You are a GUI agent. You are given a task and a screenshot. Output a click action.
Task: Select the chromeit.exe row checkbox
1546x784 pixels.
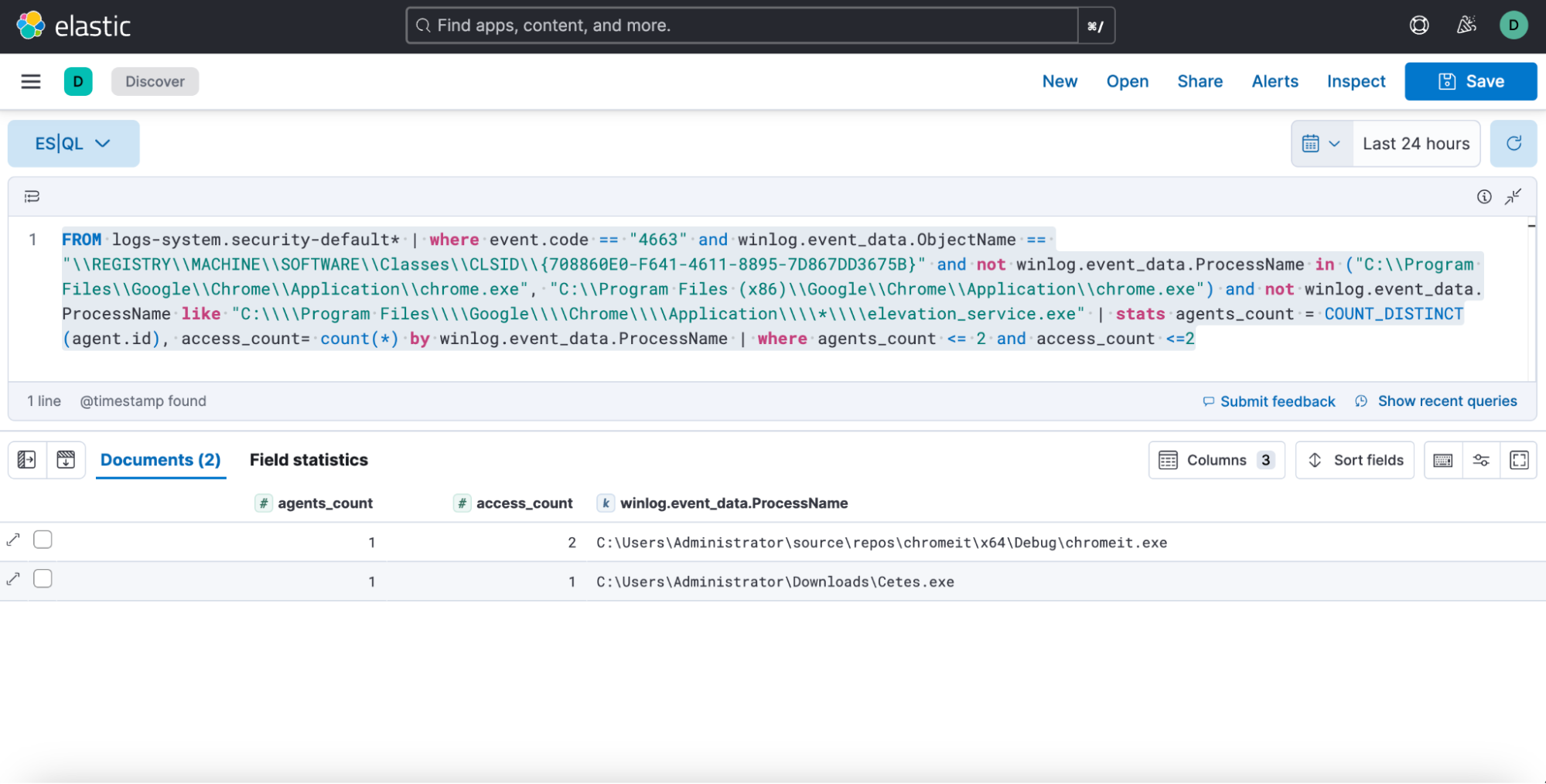43,540
